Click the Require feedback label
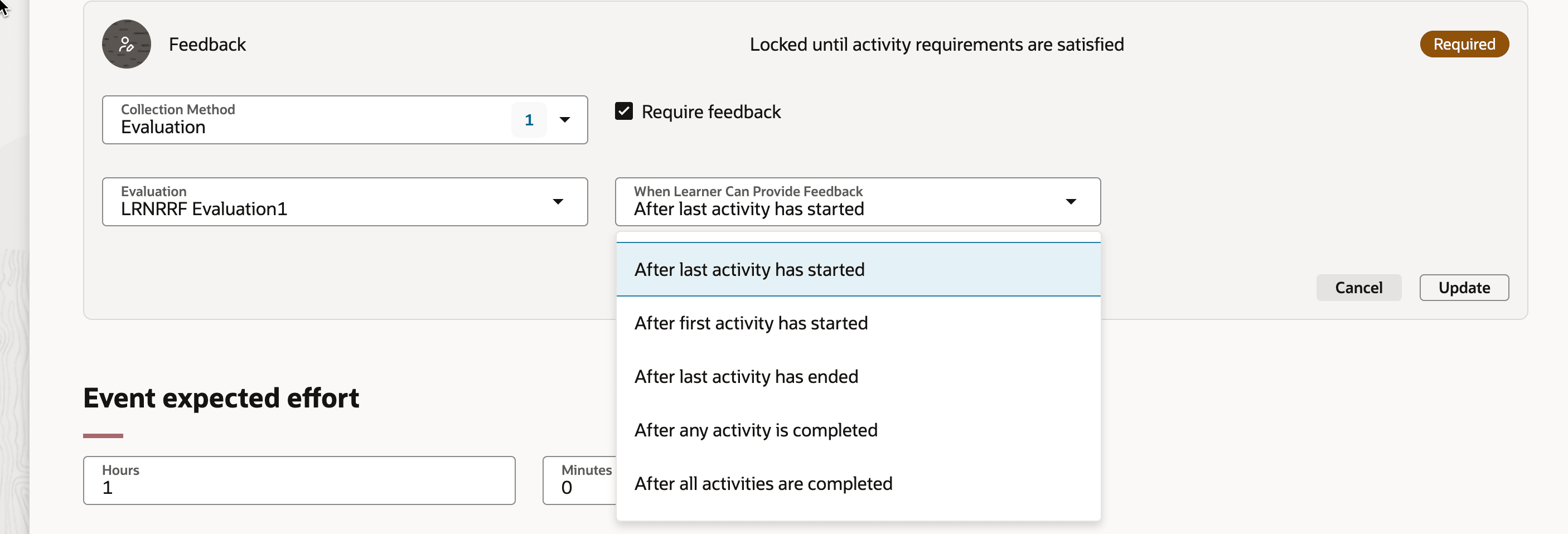The image size is (1568, 534). (x=712, y=111)
